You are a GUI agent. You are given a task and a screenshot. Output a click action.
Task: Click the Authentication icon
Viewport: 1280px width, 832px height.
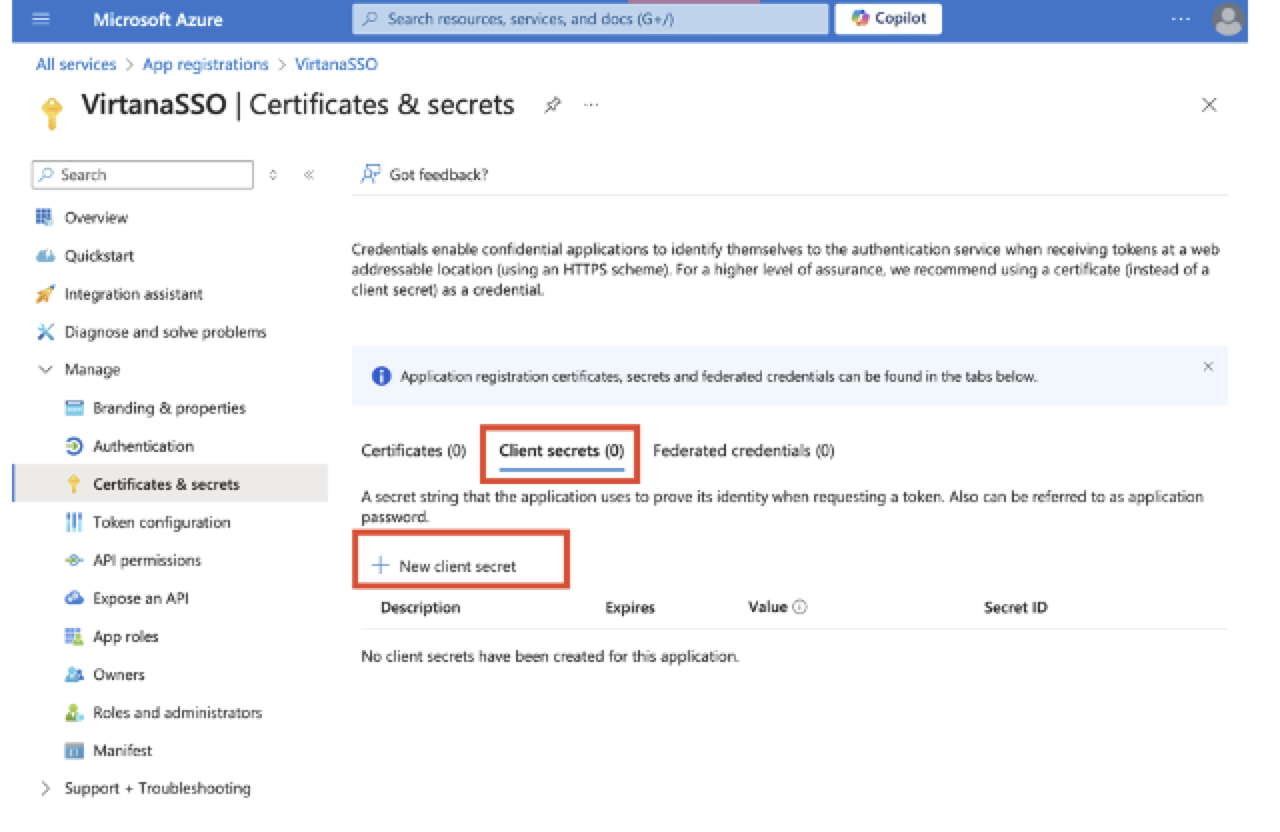point(74,446)
